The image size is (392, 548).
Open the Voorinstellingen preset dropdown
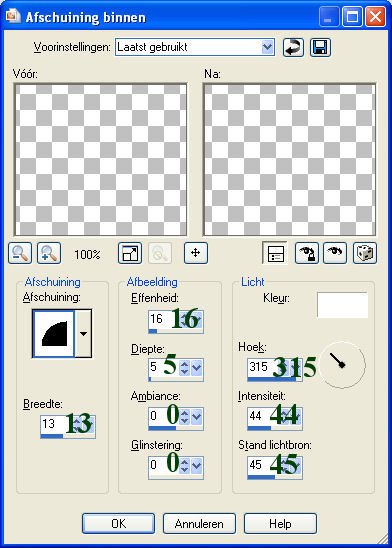pyautogui.click(x=267, y=47)
